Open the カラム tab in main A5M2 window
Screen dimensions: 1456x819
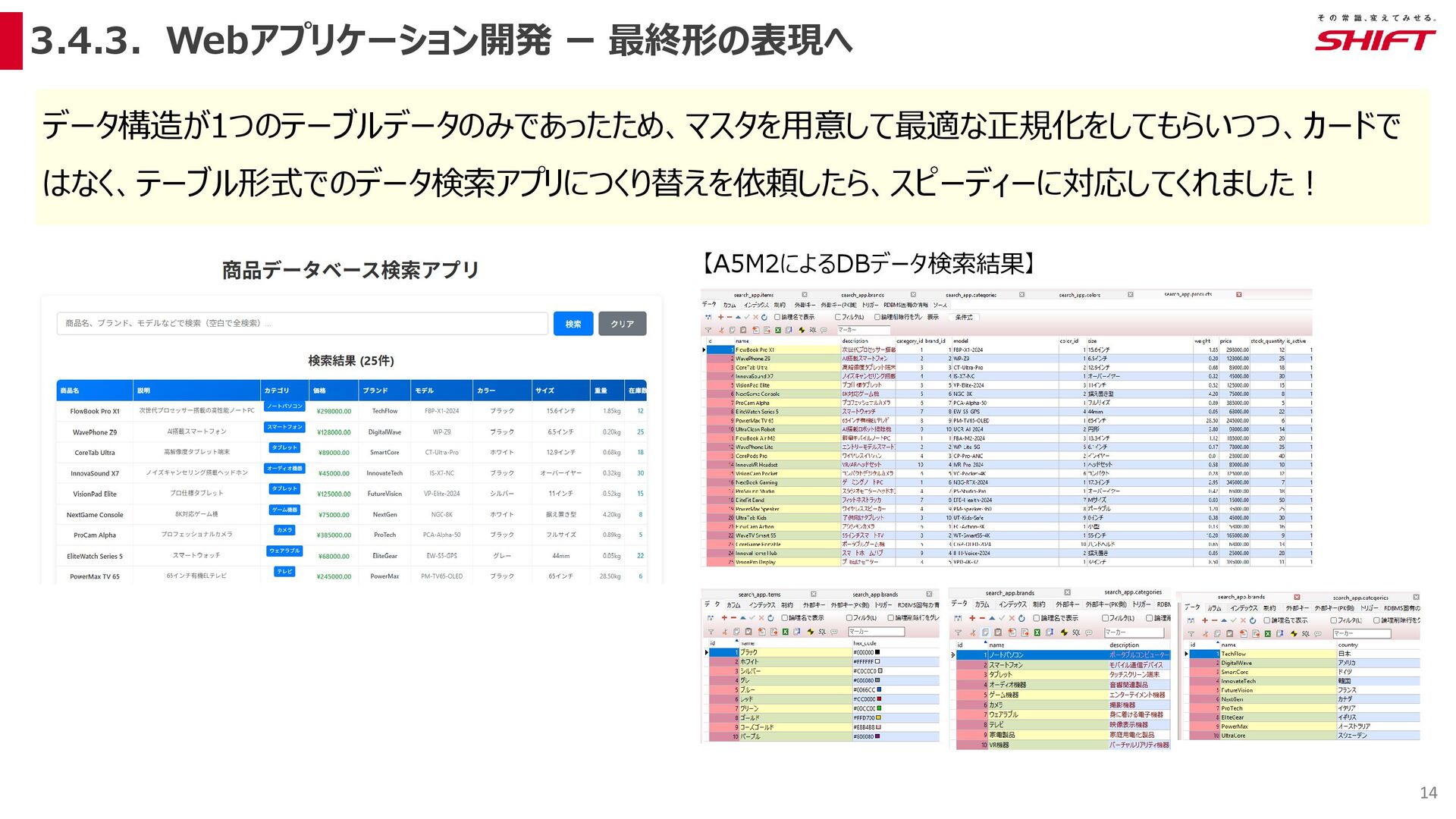click(730, 305)
